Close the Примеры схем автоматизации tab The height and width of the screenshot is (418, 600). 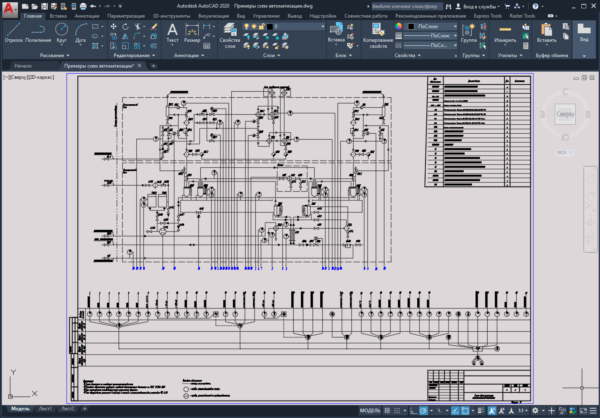click(140, 66)
